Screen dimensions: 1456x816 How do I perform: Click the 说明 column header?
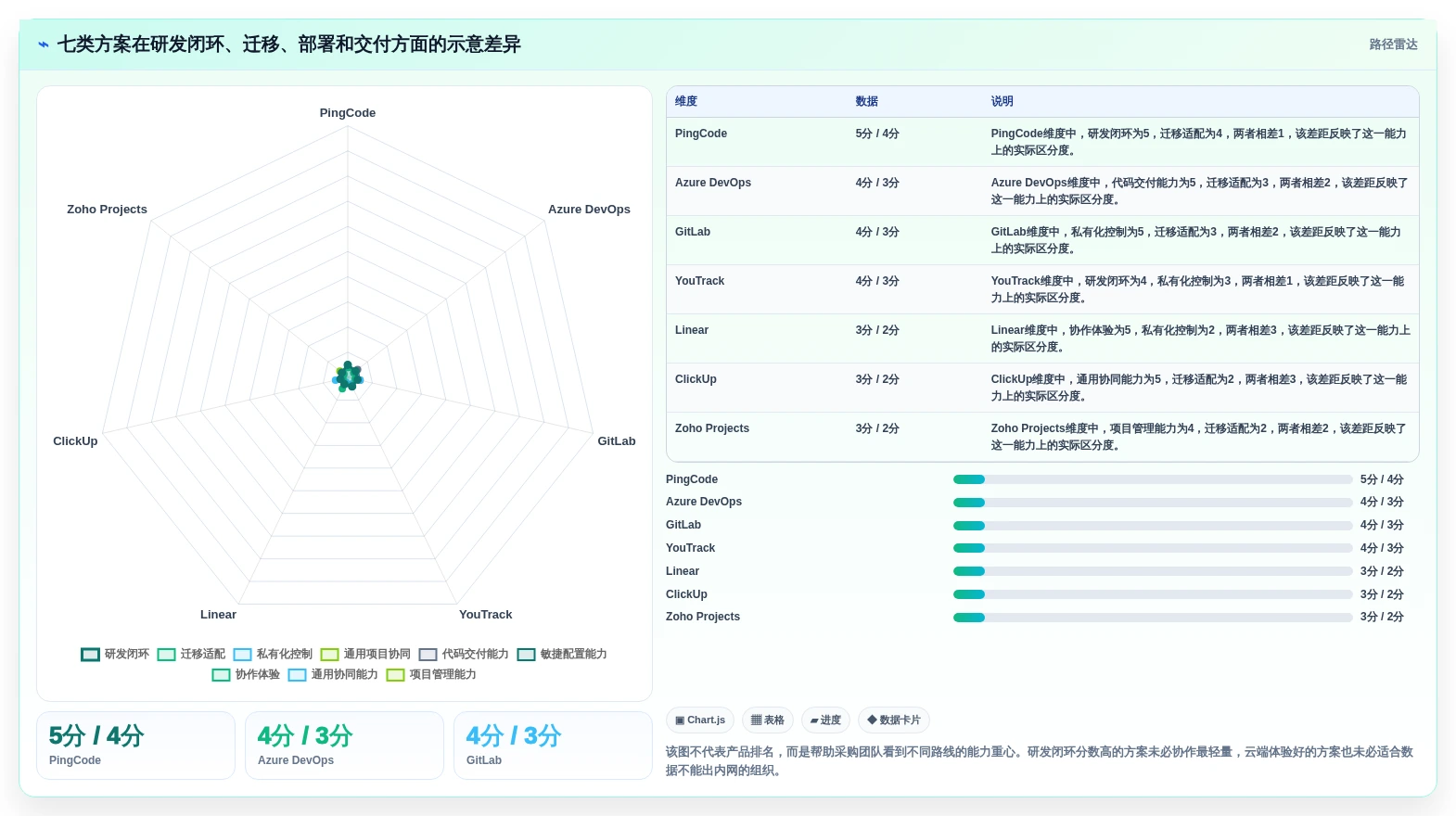(x=1002, y=101)
